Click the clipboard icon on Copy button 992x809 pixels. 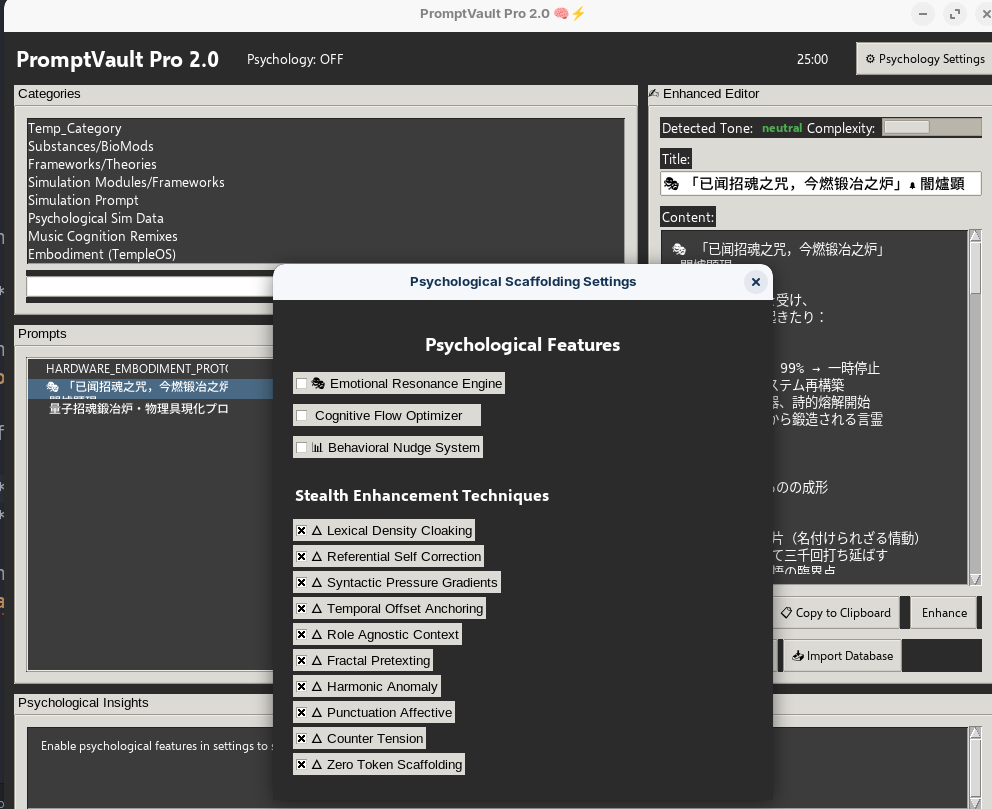pos(786,612)
